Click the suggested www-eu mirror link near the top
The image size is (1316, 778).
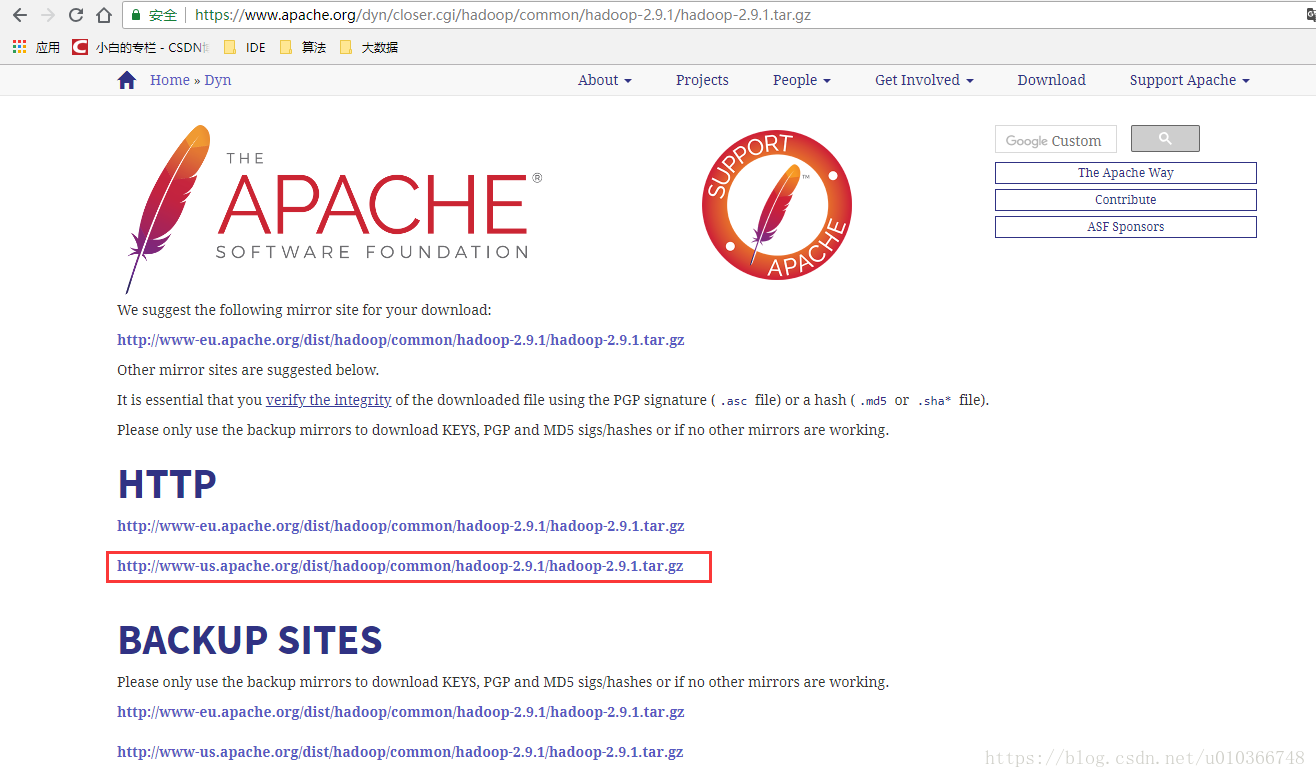[401, 340]
